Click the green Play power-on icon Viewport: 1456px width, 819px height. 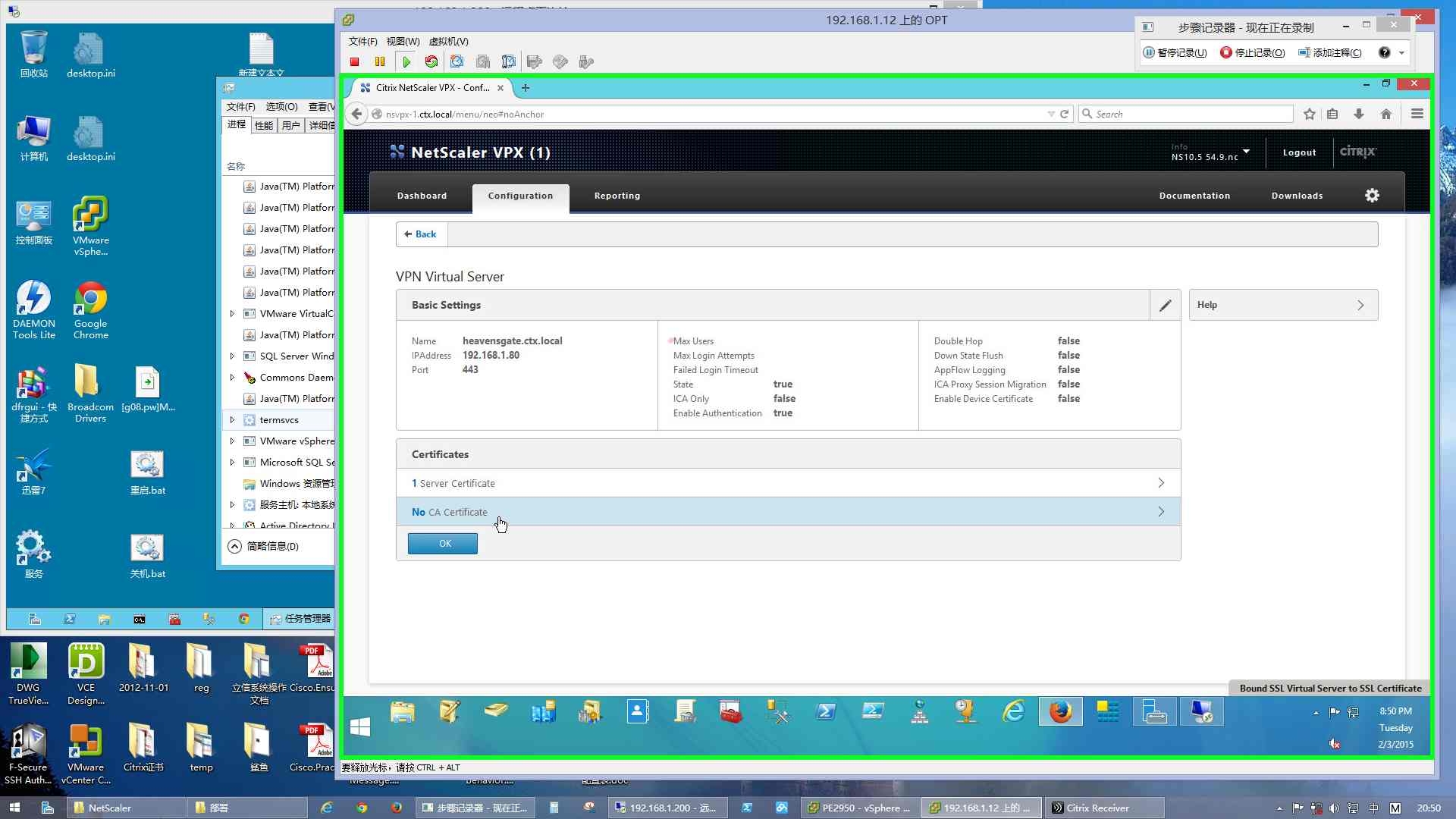(406, 62)
